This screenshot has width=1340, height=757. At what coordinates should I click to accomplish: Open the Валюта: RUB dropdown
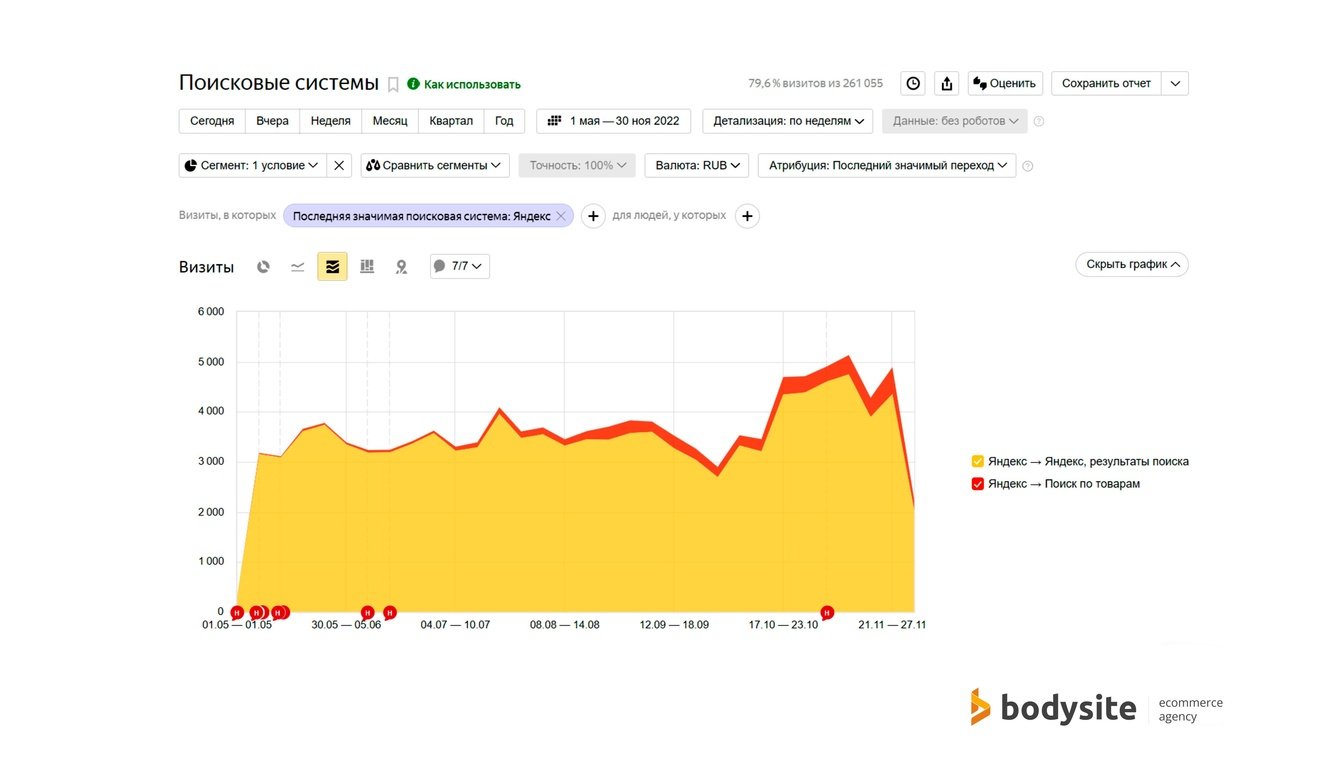696,166
